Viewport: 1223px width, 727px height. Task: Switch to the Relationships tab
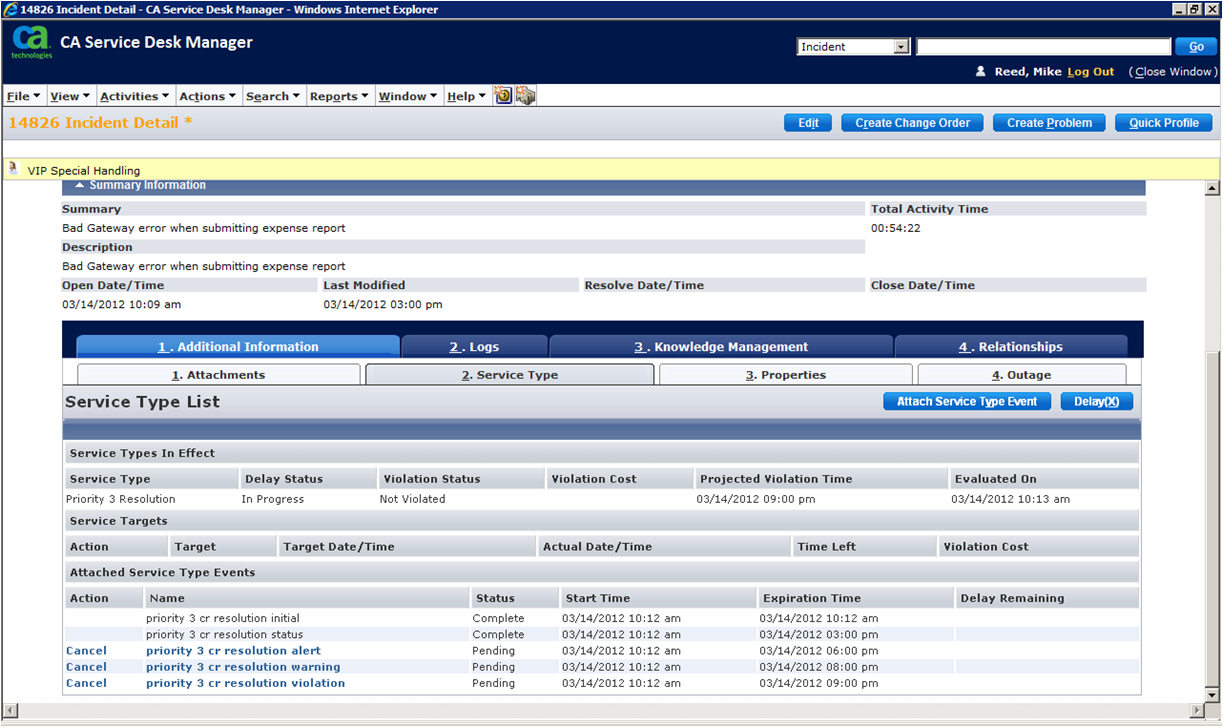coord(1011,347)
